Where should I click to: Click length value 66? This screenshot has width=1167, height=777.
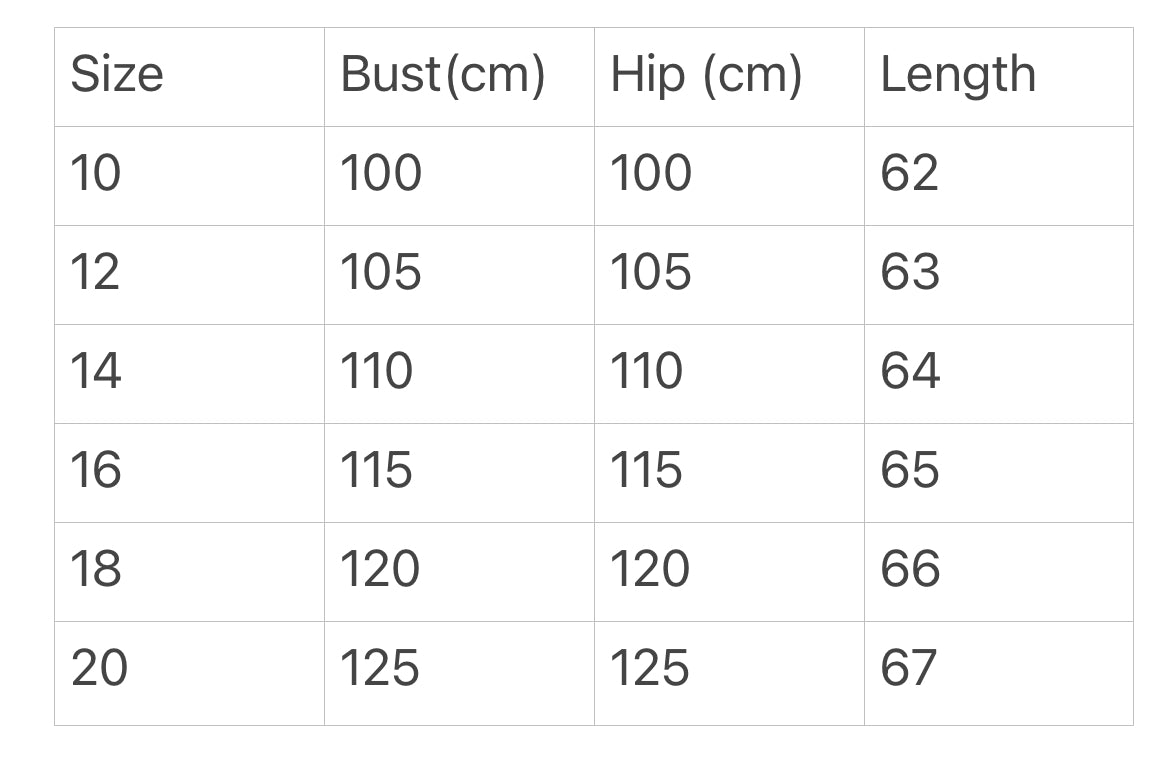999,572
